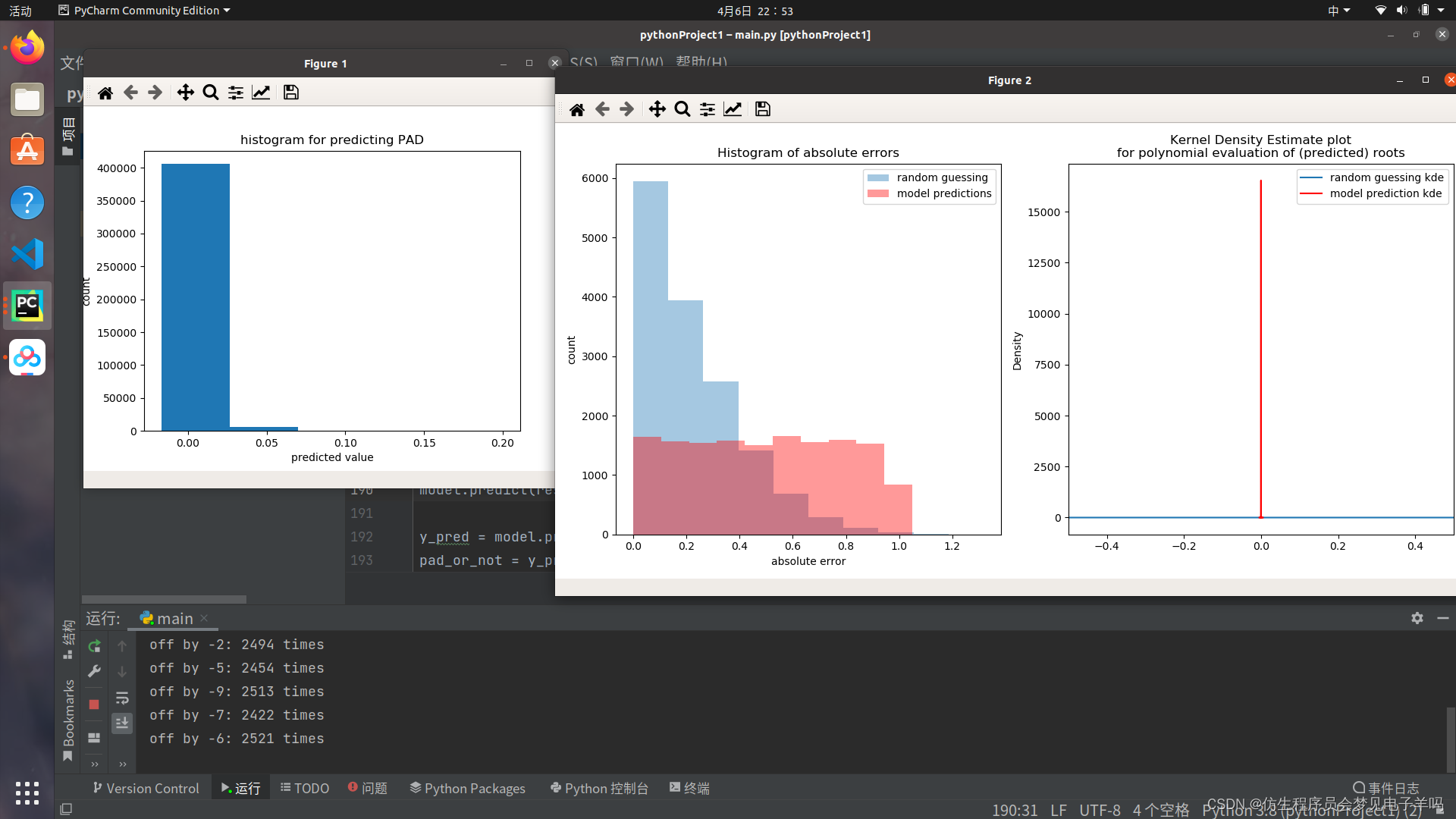The width and height of the screenshot is (1456, 819).
Task: Switch to PyCharm in the dock
Action: coord(27,306)
